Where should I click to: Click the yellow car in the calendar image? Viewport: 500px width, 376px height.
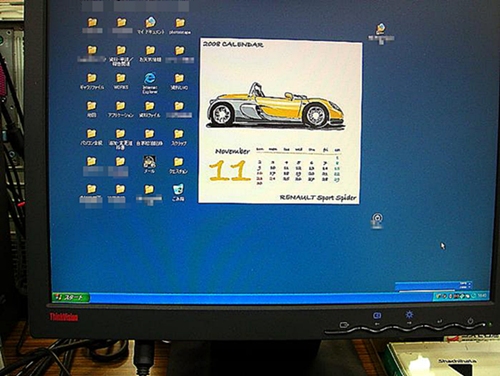[x=274, y=106]
